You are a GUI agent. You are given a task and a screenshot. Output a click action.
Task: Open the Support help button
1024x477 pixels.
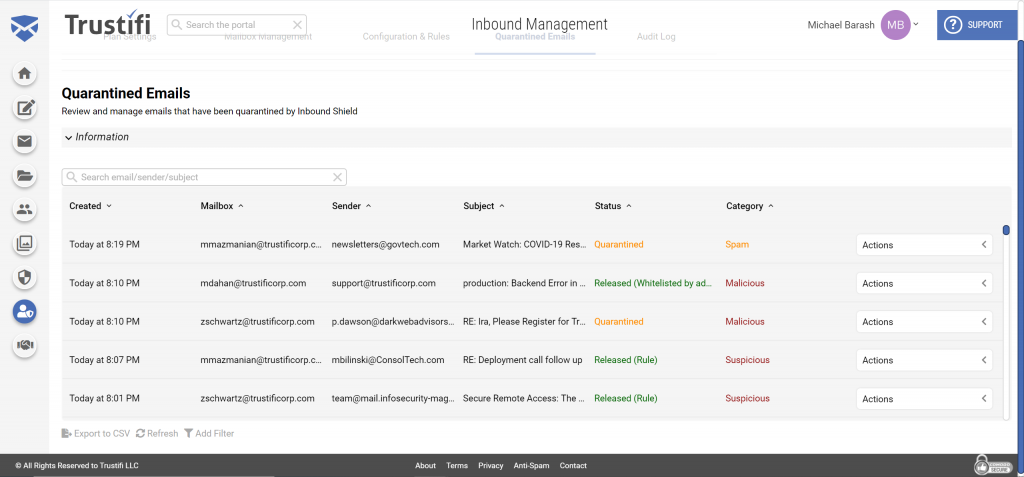[x=976, y=25]
